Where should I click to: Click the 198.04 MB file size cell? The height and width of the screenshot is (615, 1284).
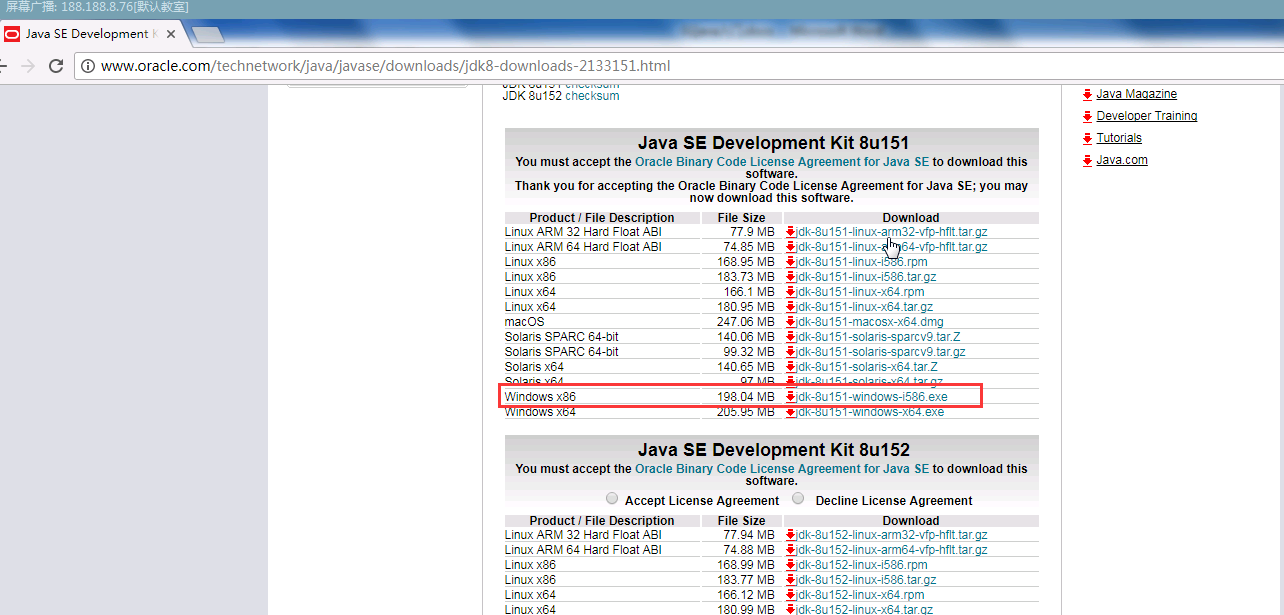(746, 397)
